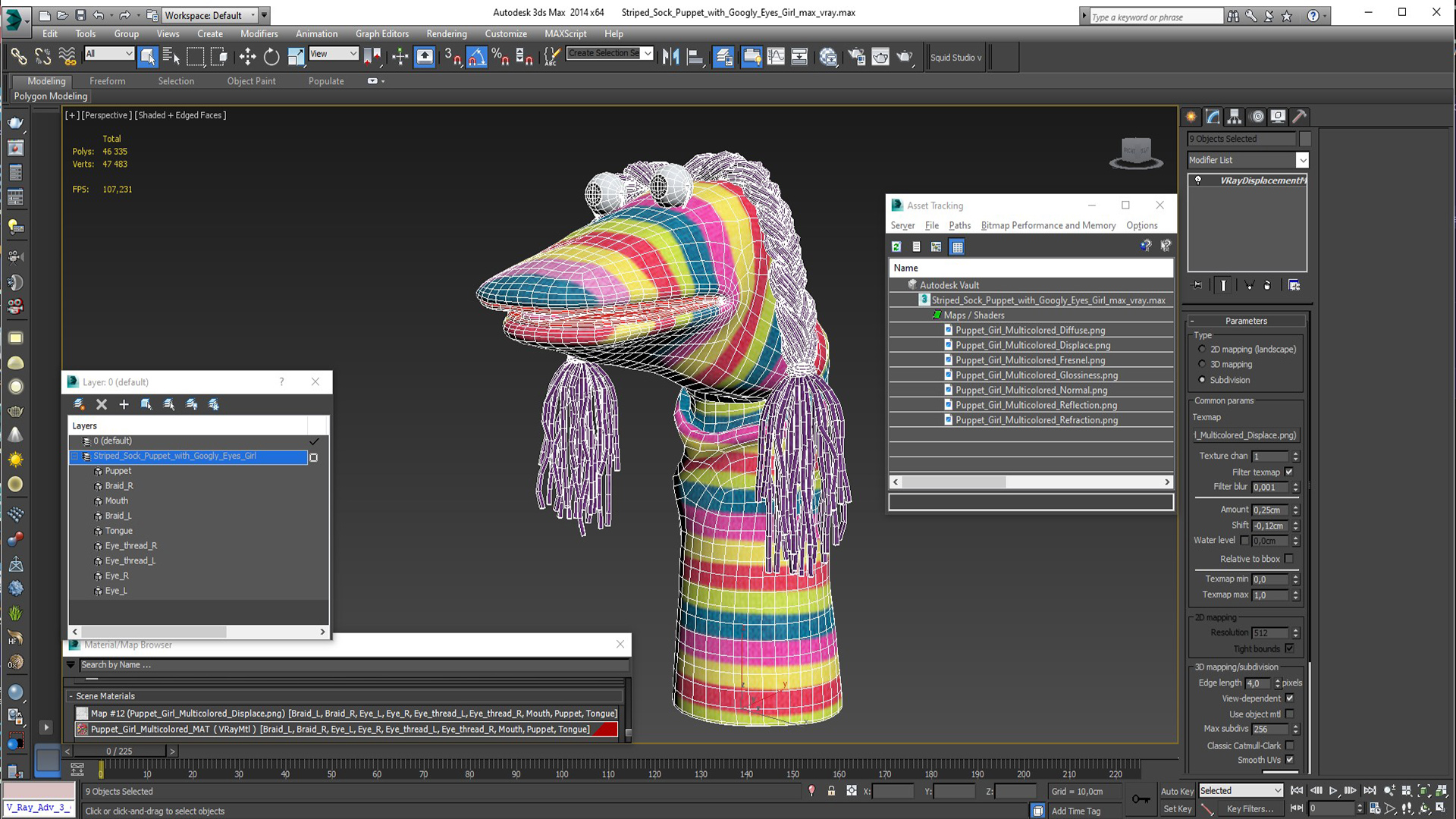Screen dimensions: 1456x819
Task: Select Subdivision mapping type
Action: (x=1202, y=380)
